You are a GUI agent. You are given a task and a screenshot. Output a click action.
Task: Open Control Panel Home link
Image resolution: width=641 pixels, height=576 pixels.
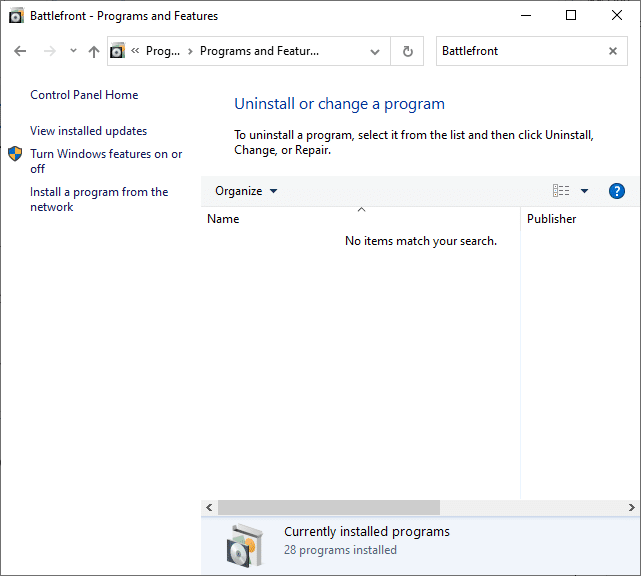tap(84, 95)
